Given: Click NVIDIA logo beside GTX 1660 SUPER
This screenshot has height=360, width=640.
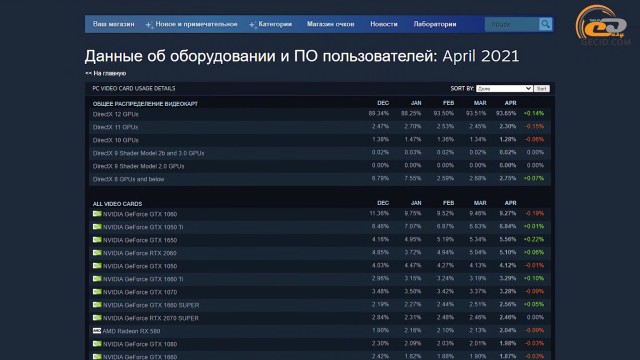Looking at the screenshot, I should (x=97, y=305).
